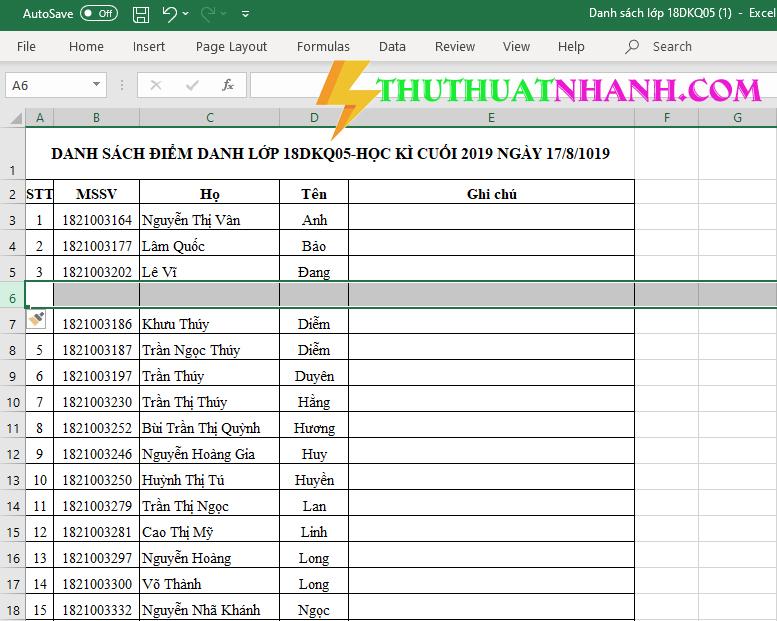The height and width of the screenshot is (621, 777).
Task: Click the title cell DANH SÁCH ĐIỂM DANH
Action: pos(330,154)
